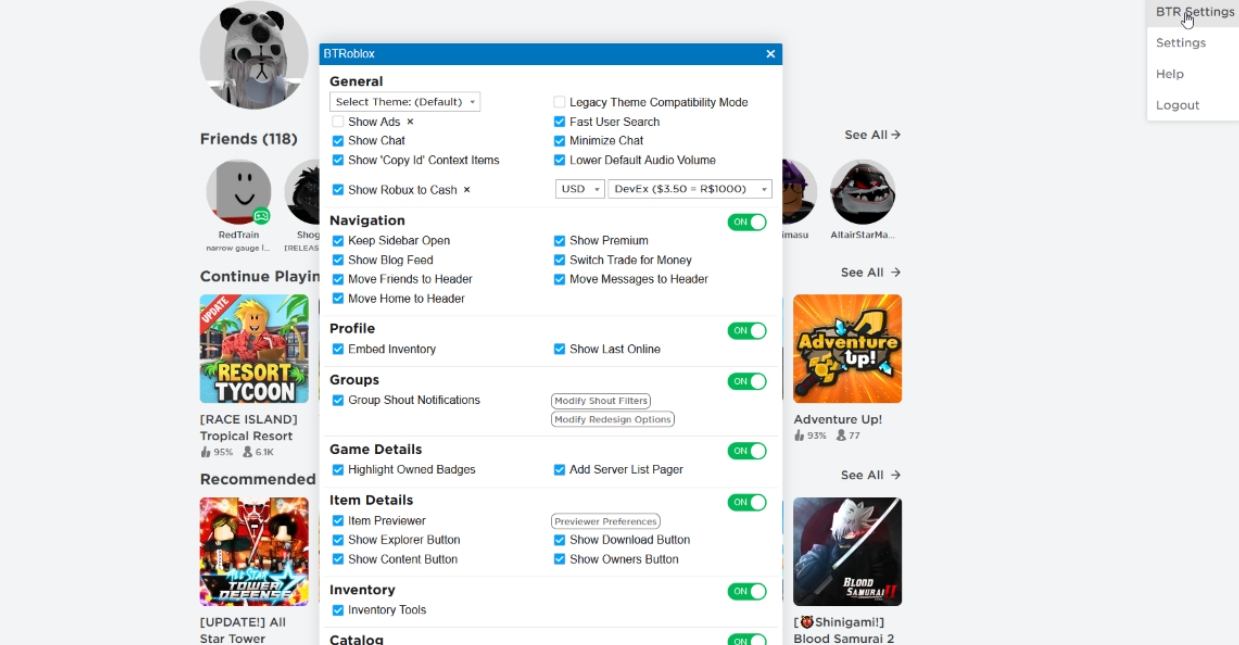The height and width of the screenshot is (645, 1239).
Task: Open the Blood Samurai 2 game thumbnail
Action: point(847,552)
